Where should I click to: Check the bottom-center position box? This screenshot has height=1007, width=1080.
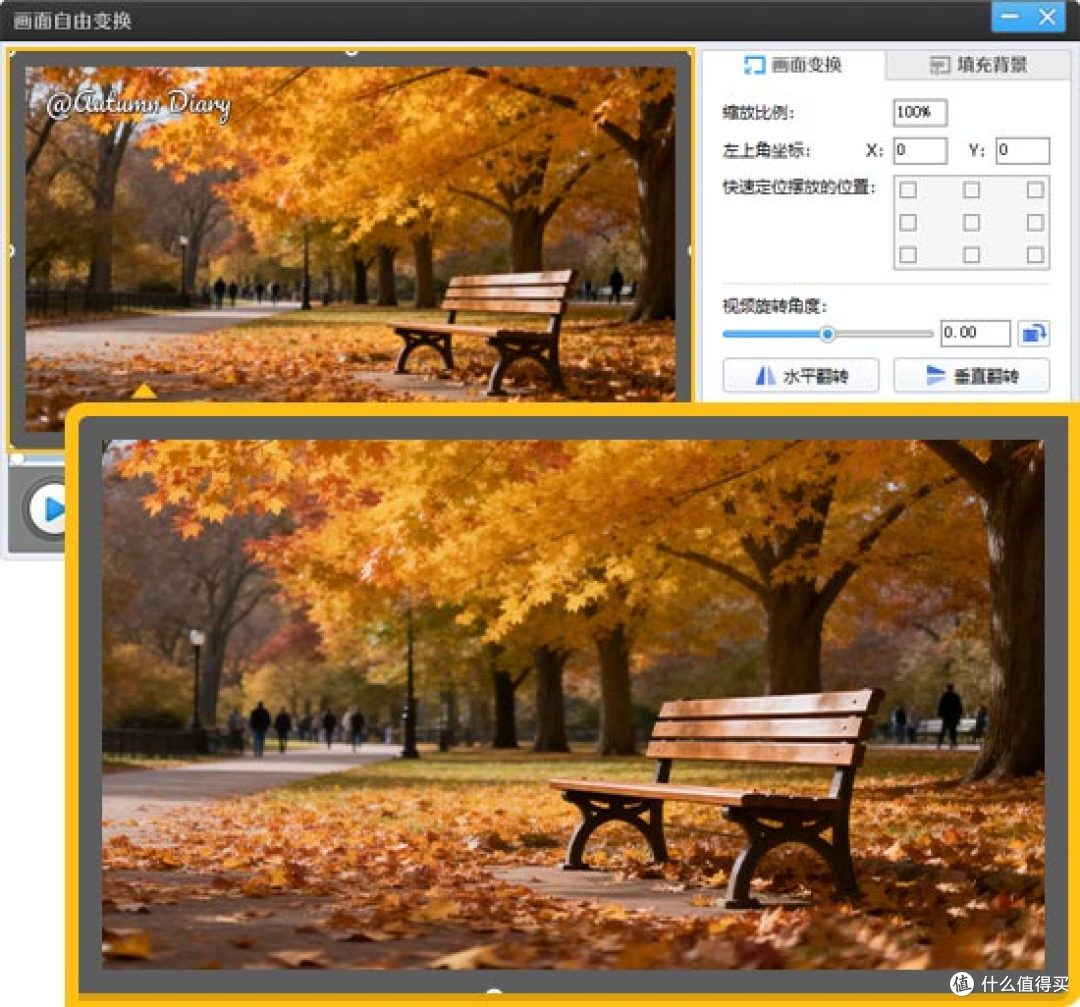click(971, 255)
